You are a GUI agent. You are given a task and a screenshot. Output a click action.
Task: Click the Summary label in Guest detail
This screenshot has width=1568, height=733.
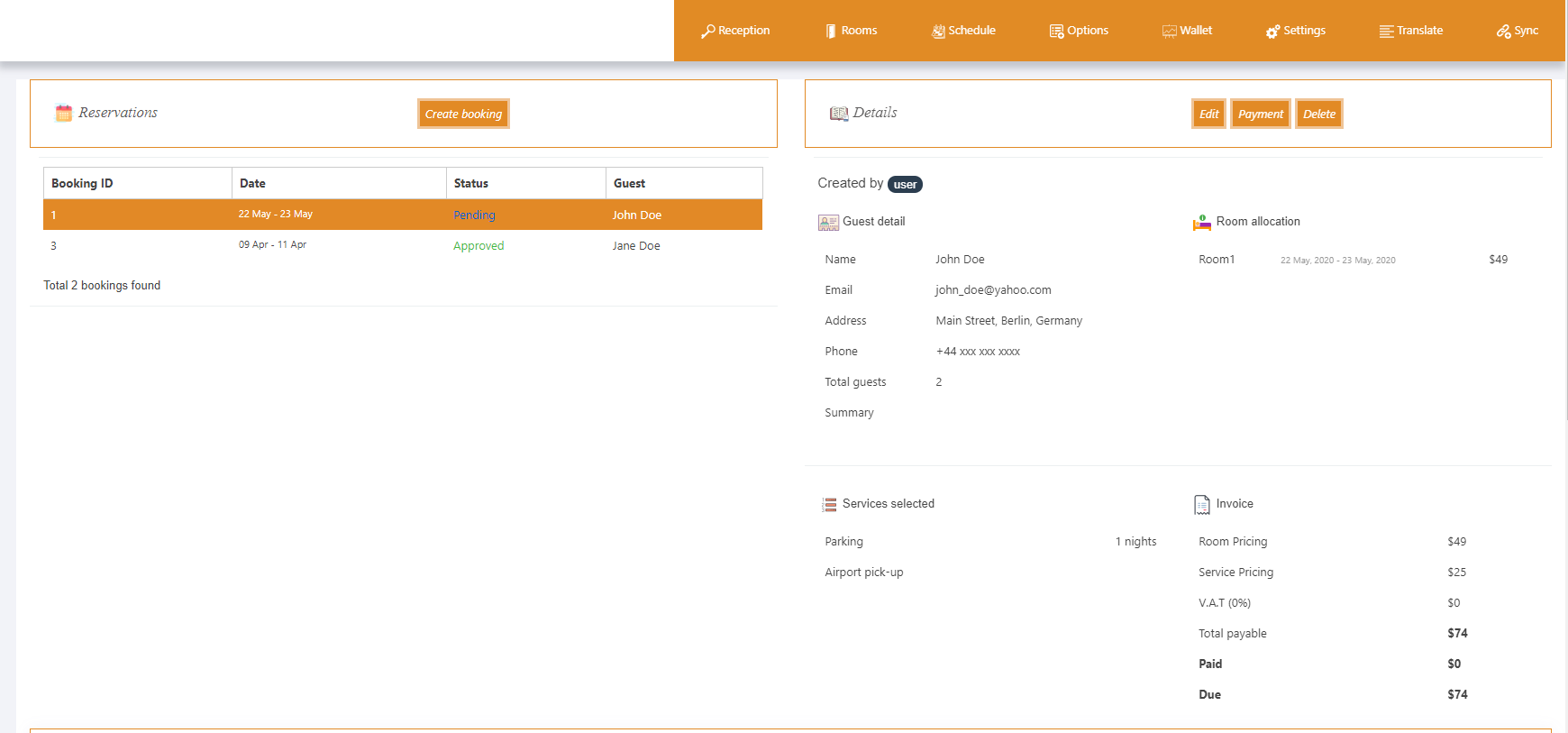849,413
